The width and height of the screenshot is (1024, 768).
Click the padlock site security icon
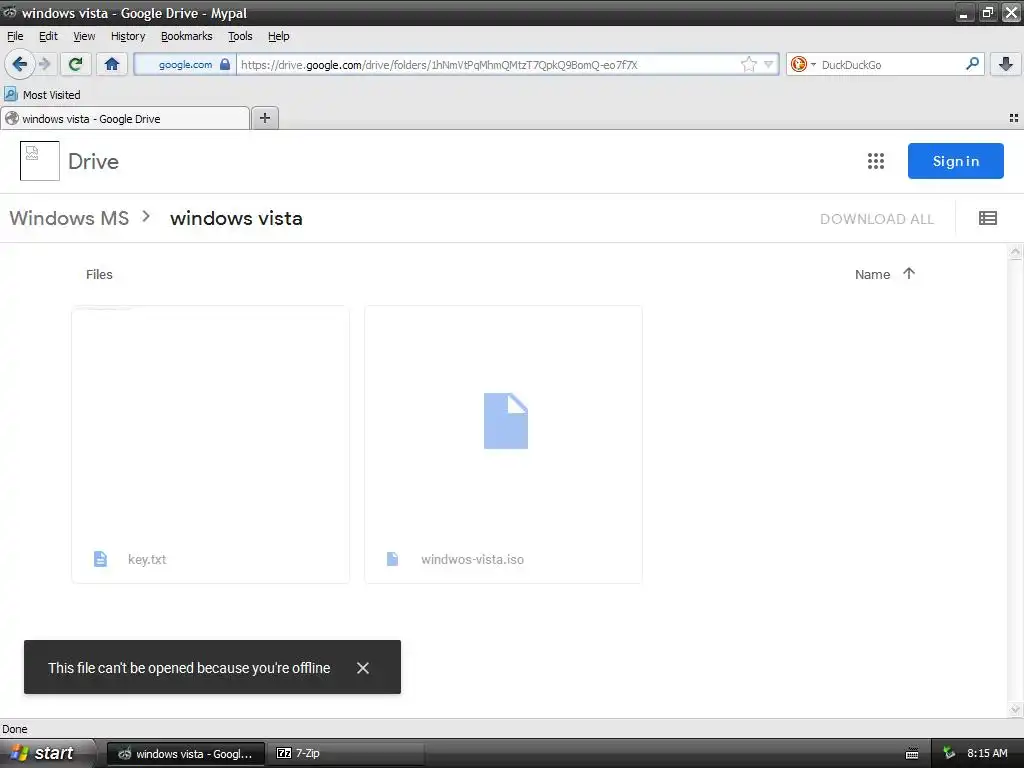(x=225, y=64)
